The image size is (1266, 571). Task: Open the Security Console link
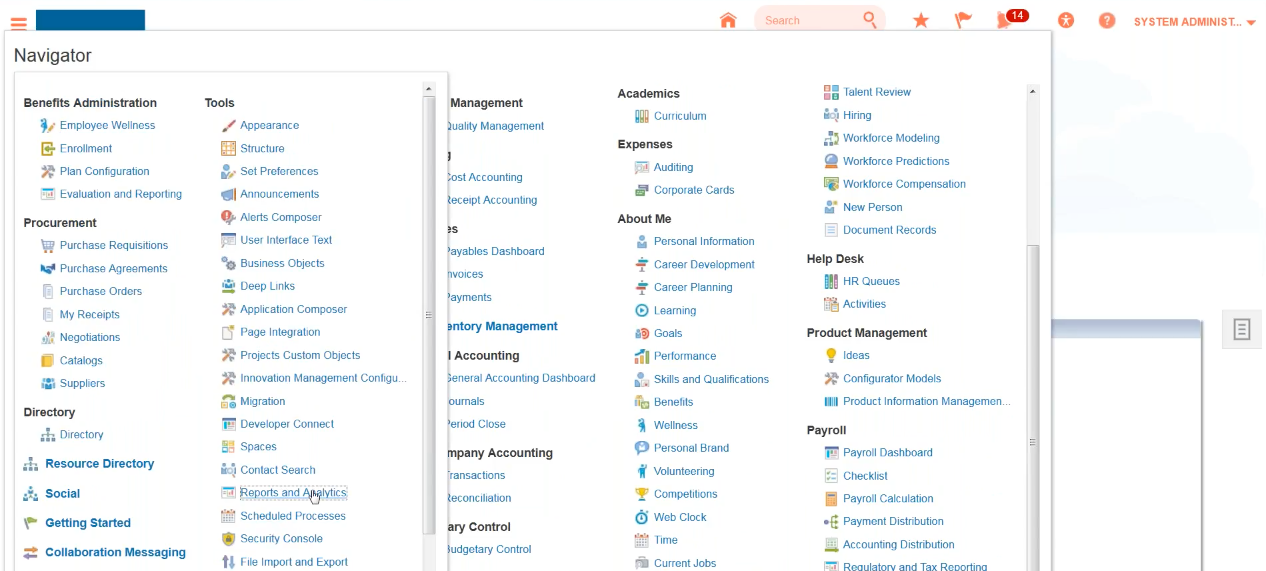(281, 539)
